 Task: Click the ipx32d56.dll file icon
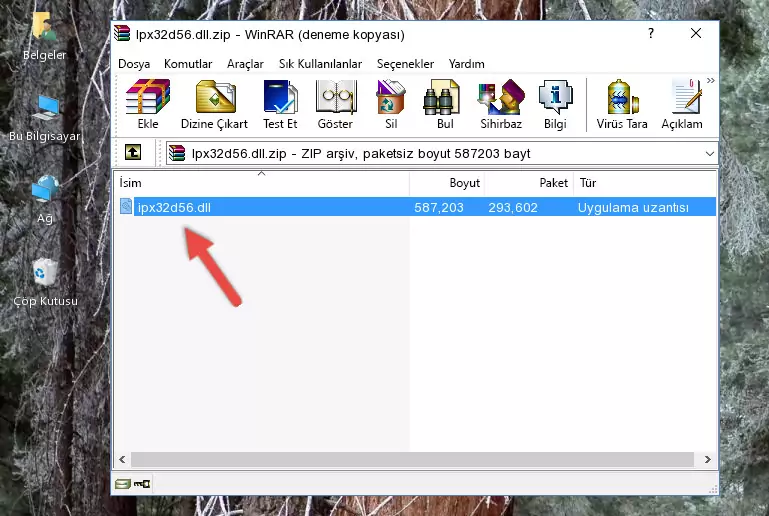[126, 206]
